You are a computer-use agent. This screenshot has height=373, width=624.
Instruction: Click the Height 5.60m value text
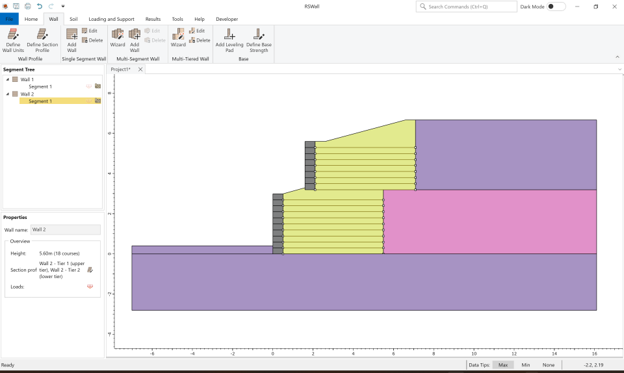click(x=59, y=253)
